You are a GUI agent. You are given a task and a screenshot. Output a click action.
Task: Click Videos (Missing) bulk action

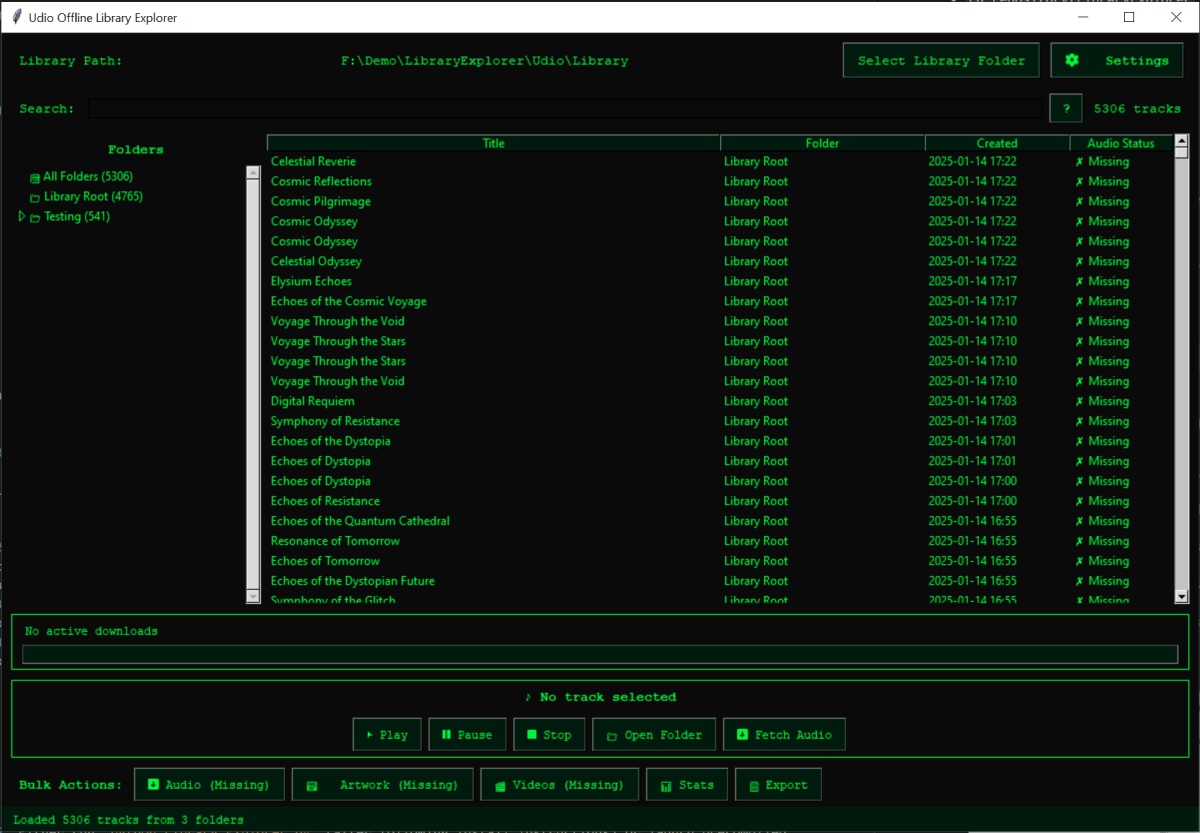(559, 785)
